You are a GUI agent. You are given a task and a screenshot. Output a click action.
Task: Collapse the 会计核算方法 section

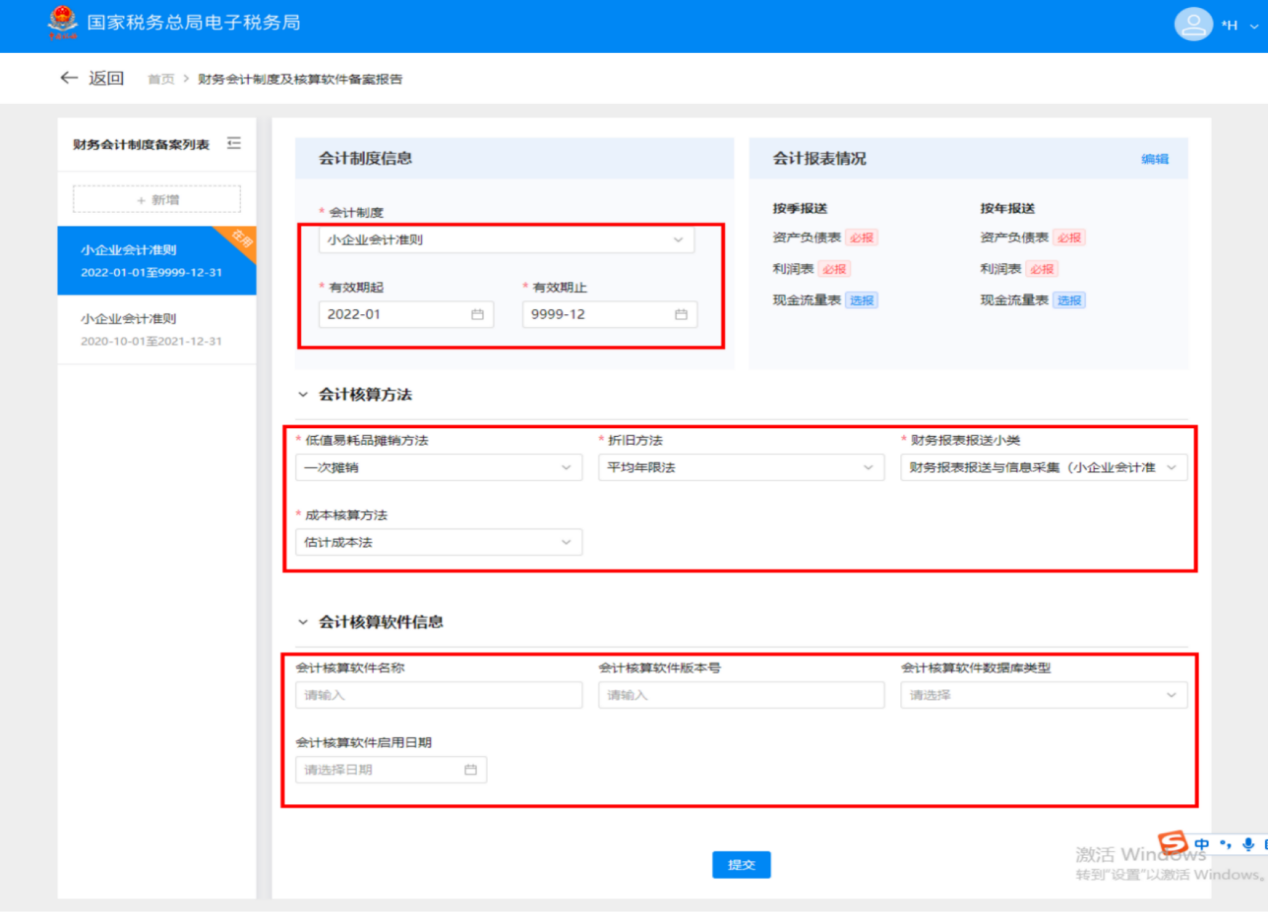point(303,395)
